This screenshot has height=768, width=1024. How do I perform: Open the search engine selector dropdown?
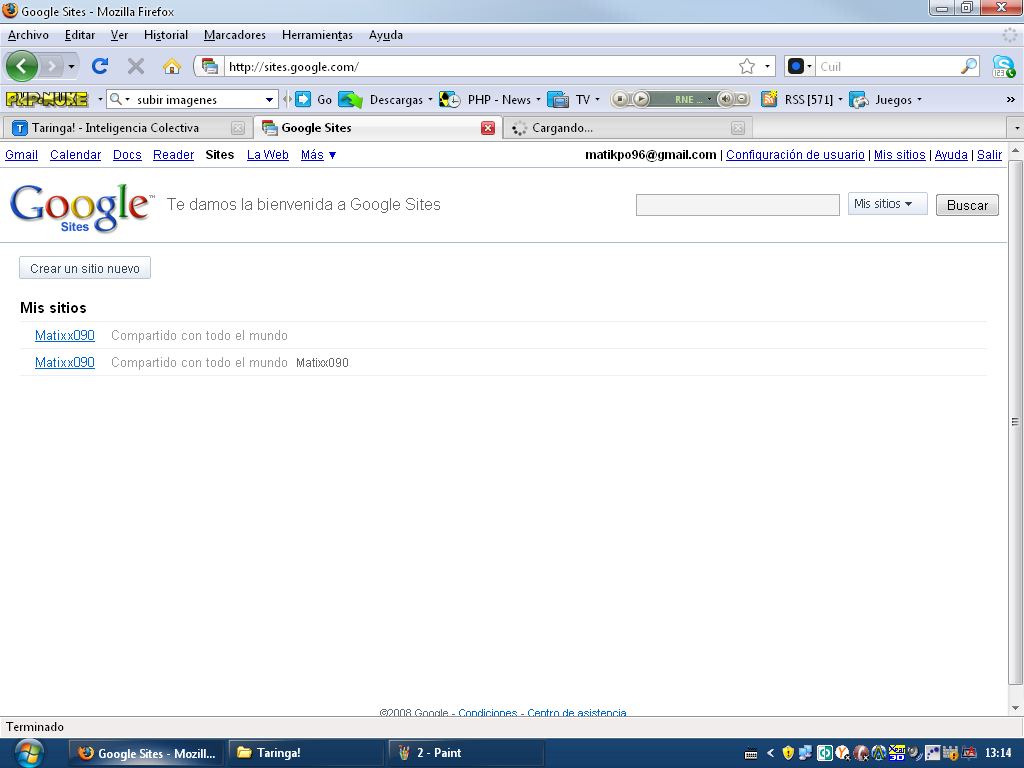[x=800, y=66]
